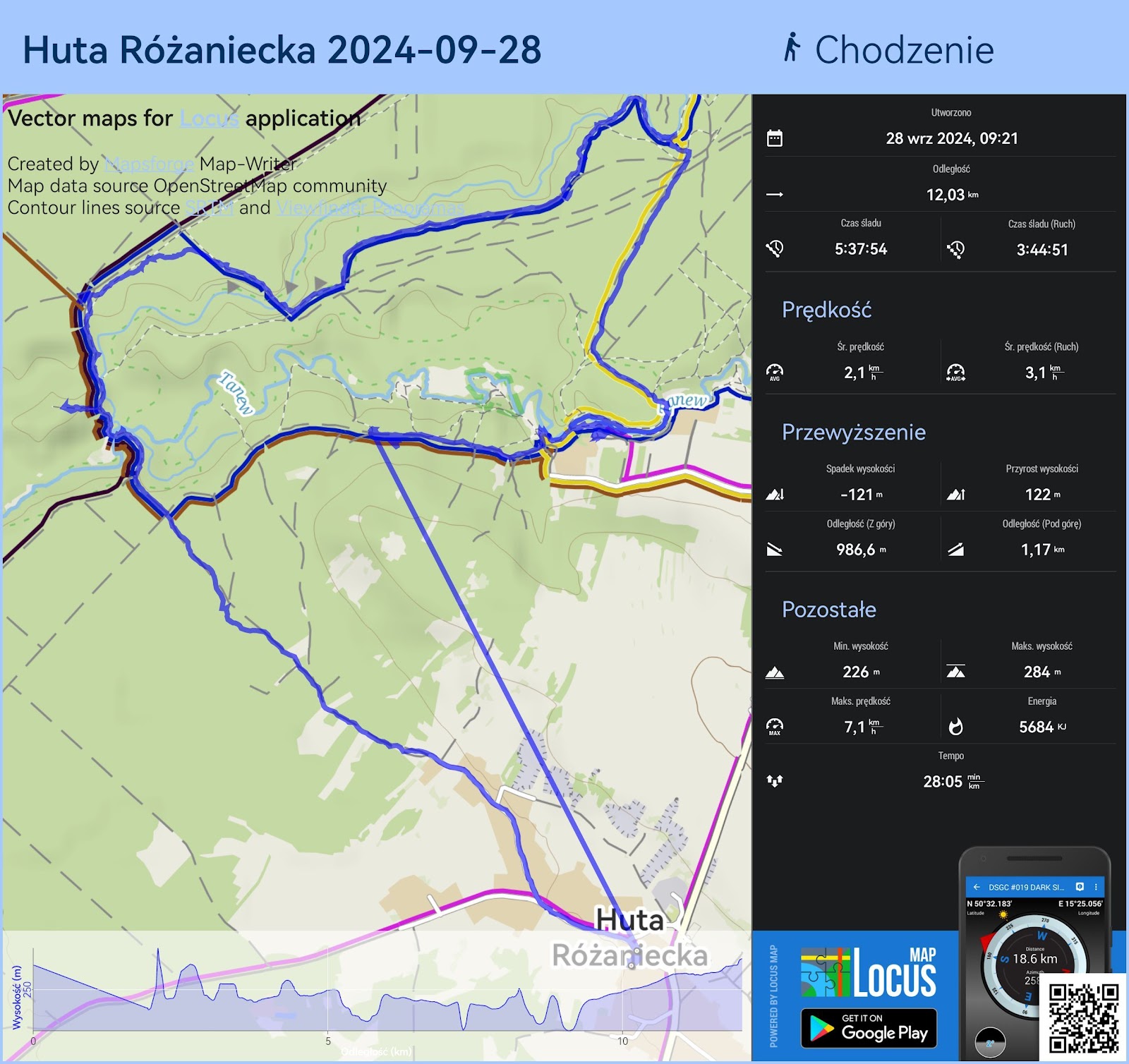Viewport: 1129px width, 1064px height.
Task: Click the calendar icon beside the creation date
Action: pos(775,138)
